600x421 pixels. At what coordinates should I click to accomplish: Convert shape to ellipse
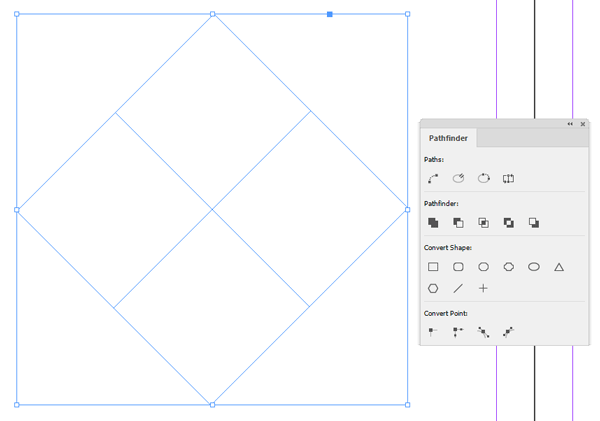click(x=534, y=267)
